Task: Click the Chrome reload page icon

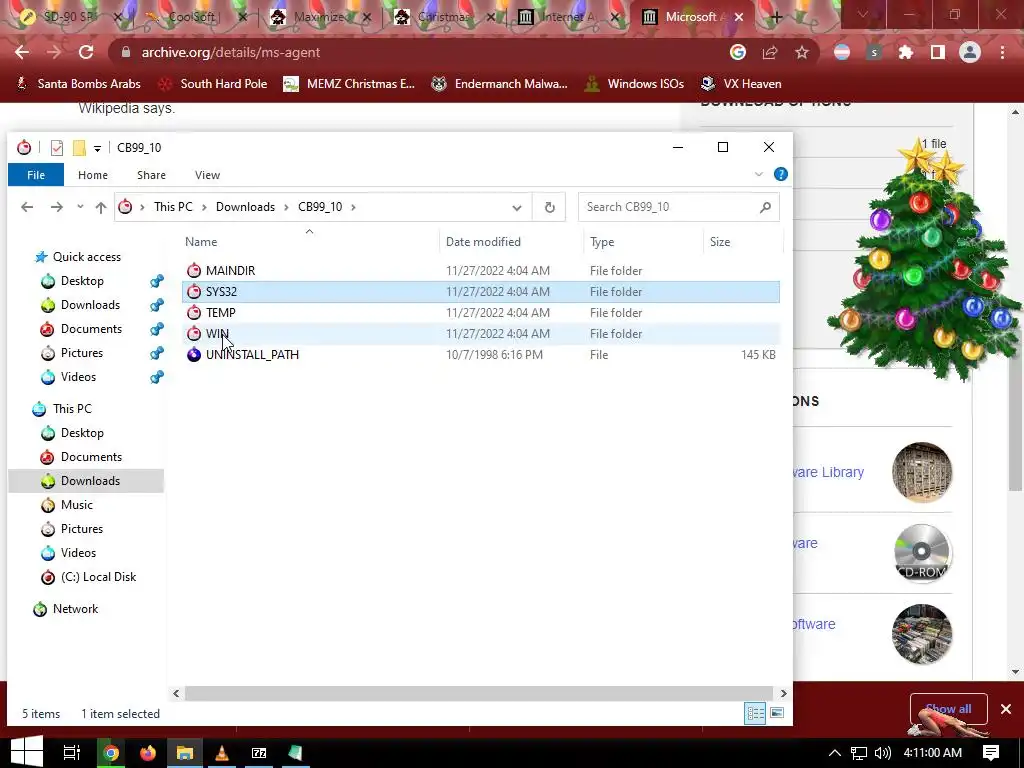Action: pos(86,52)
